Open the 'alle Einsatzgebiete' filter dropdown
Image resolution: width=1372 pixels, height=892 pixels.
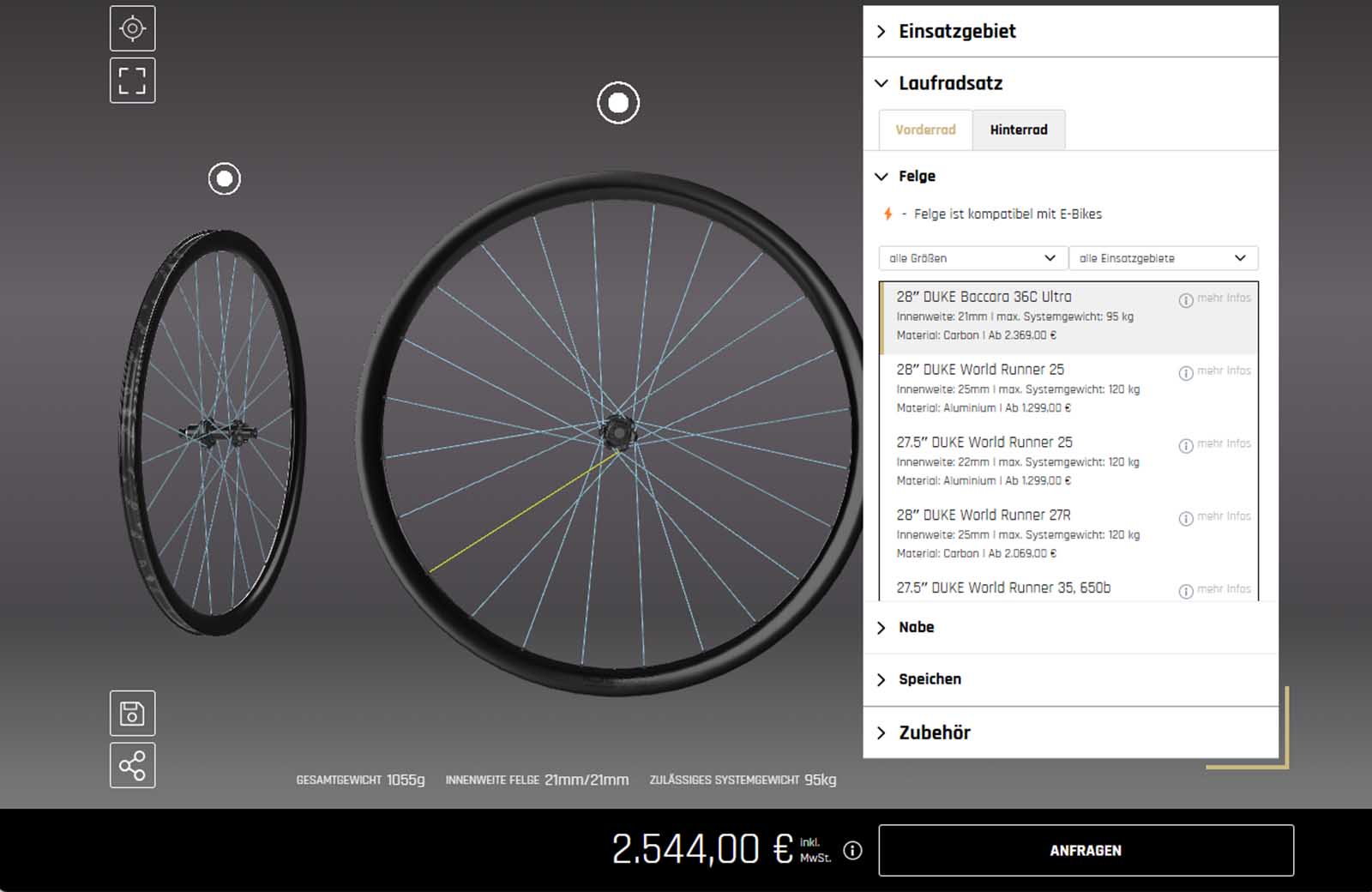click(1163, 258)
